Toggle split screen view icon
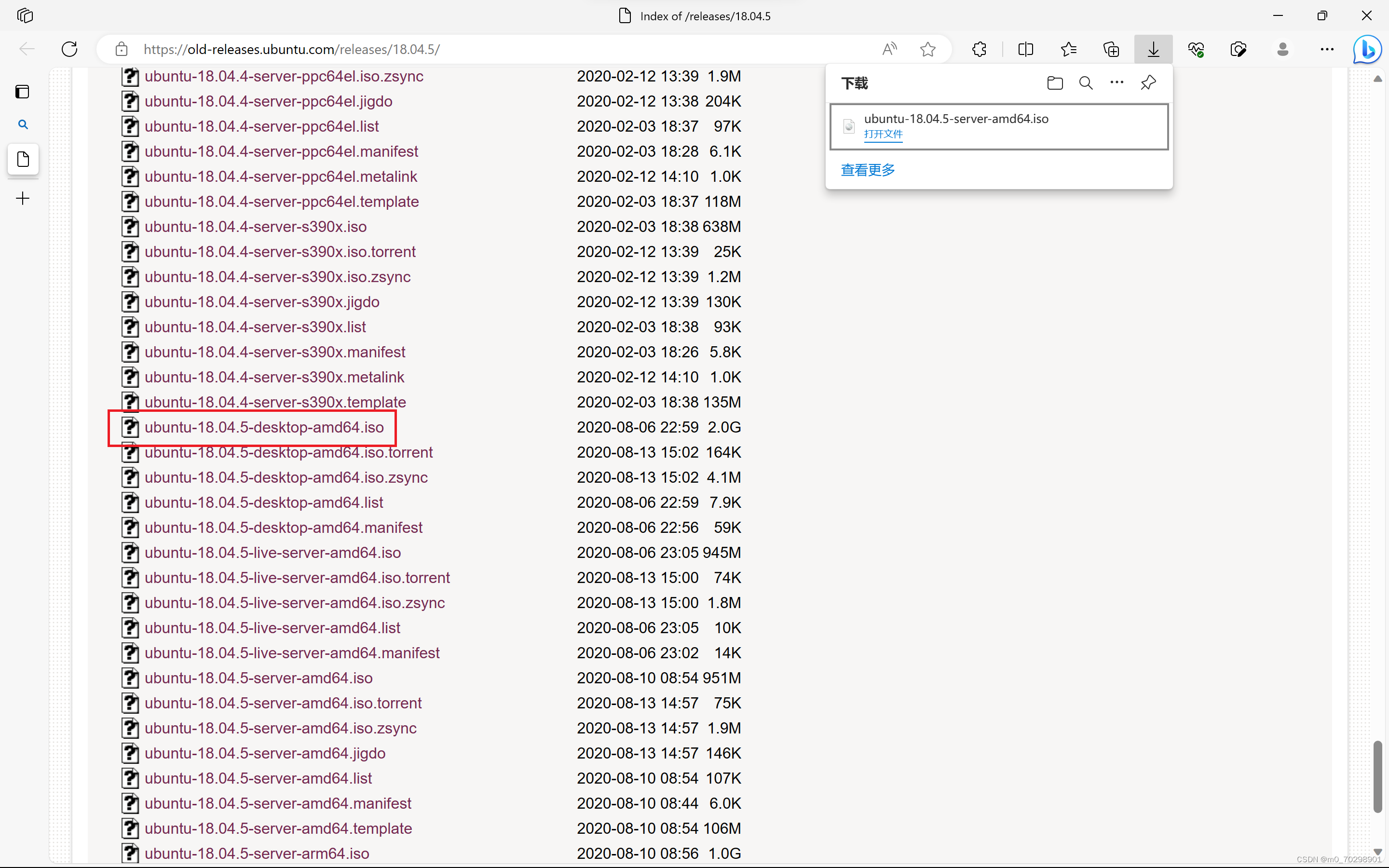The image size is (1389, 868). pos(1025,49)
